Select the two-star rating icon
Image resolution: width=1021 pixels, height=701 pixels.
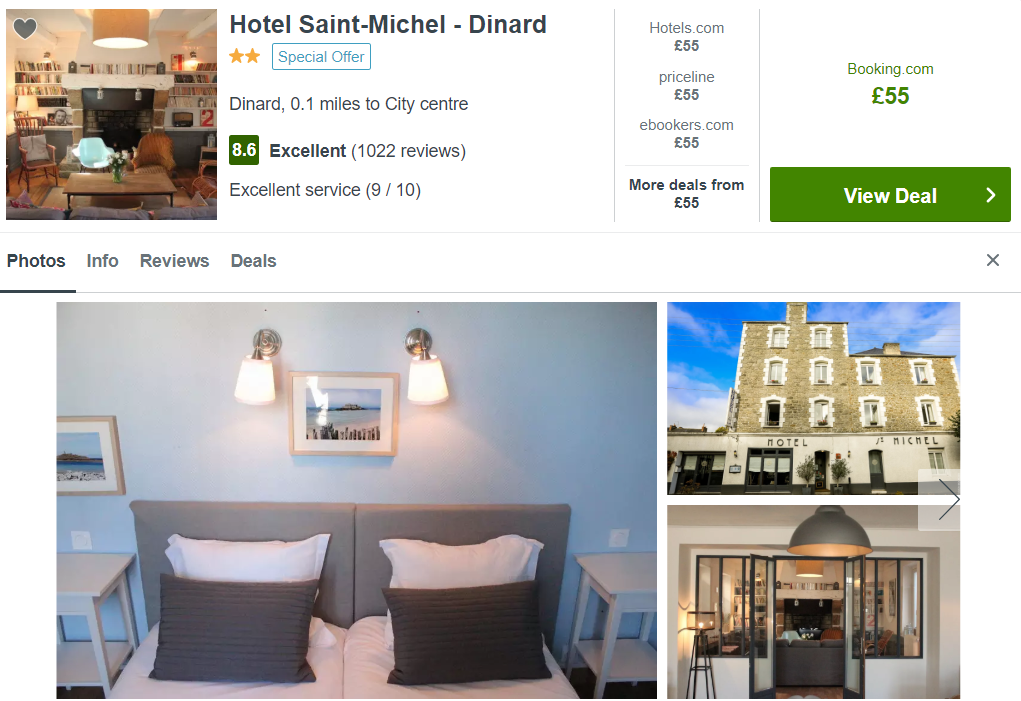click(x=244, y=57)
